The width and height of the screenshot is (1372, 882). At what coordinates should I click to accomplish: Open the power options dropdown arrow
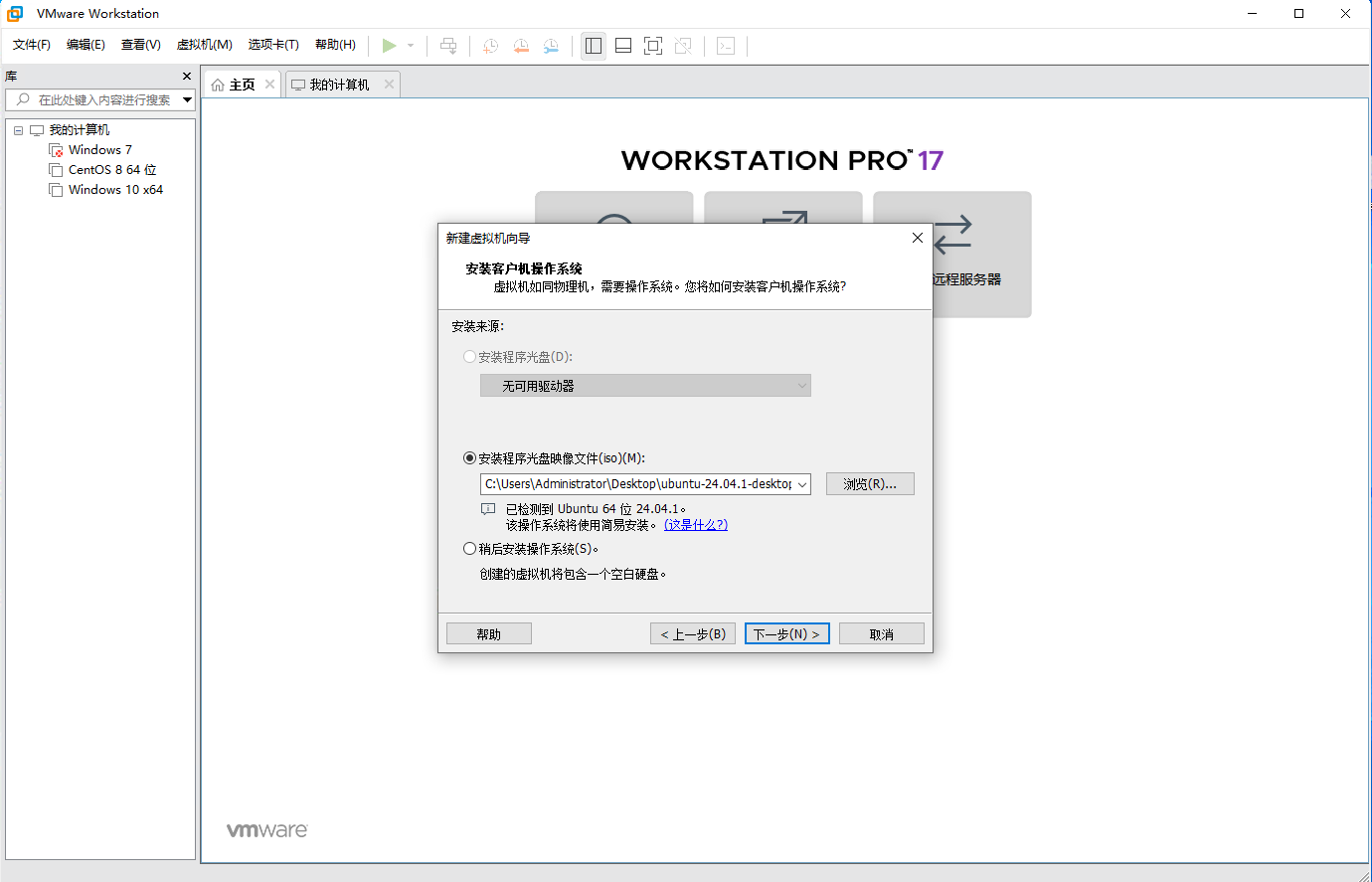coord(411,46)
